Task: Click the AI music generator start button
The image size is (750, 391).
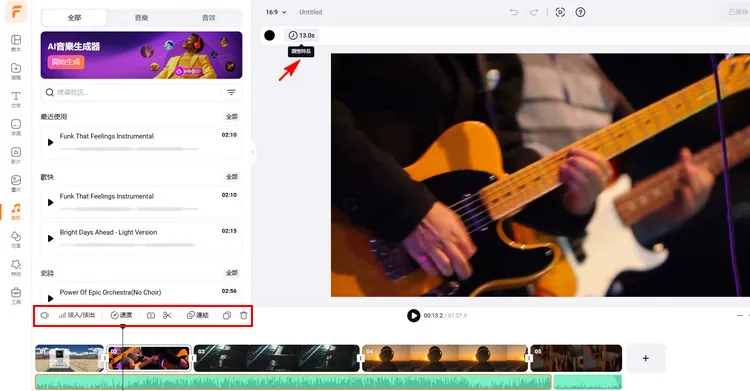Action: point(66,62)
